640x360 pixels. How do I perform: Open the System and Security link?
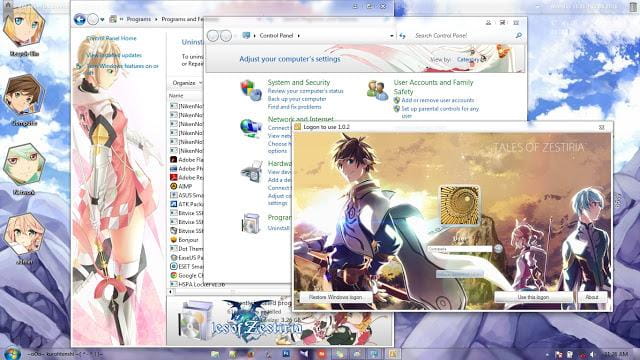tap(299, 82)
